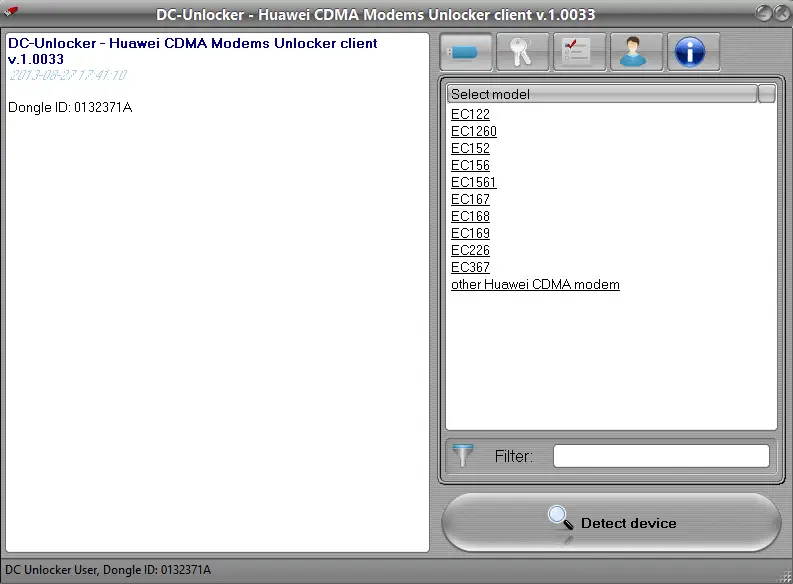Minimize the DC-Unlocker window

pyautogui.click(x=763, y=14)
